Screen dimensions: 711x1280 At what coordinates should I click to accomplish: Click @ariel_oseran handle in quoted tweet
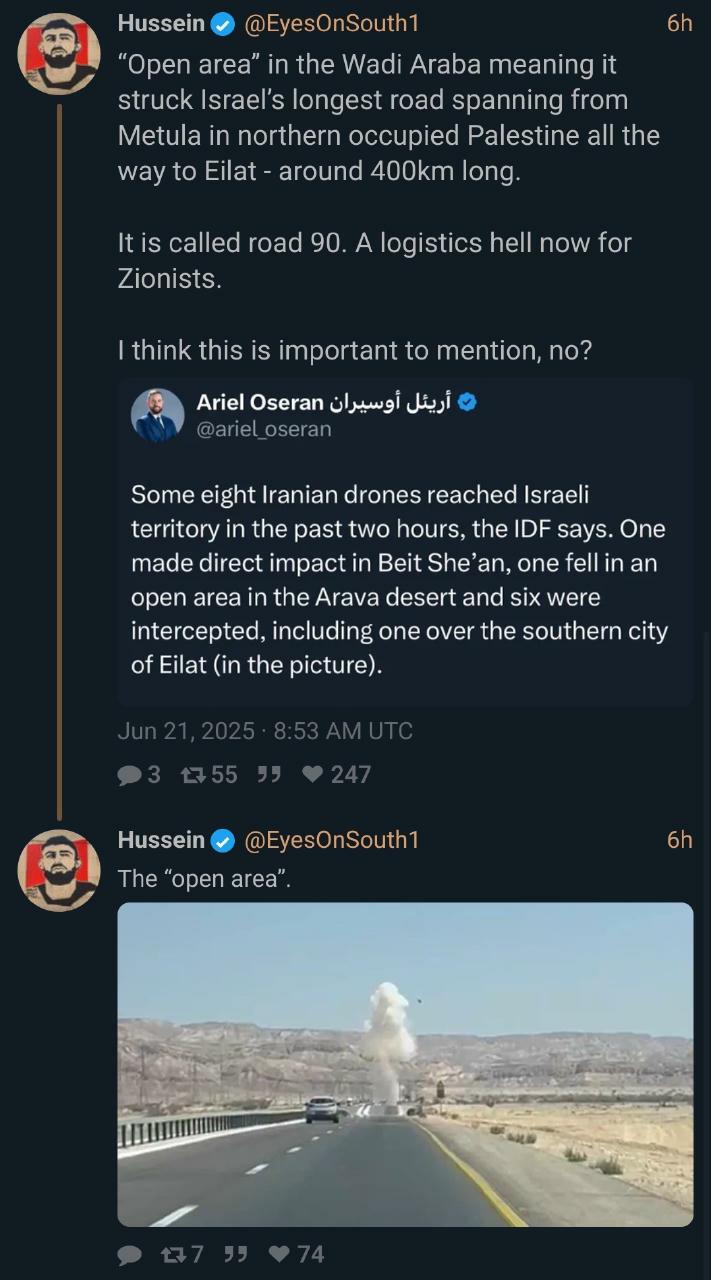point(264,429)
